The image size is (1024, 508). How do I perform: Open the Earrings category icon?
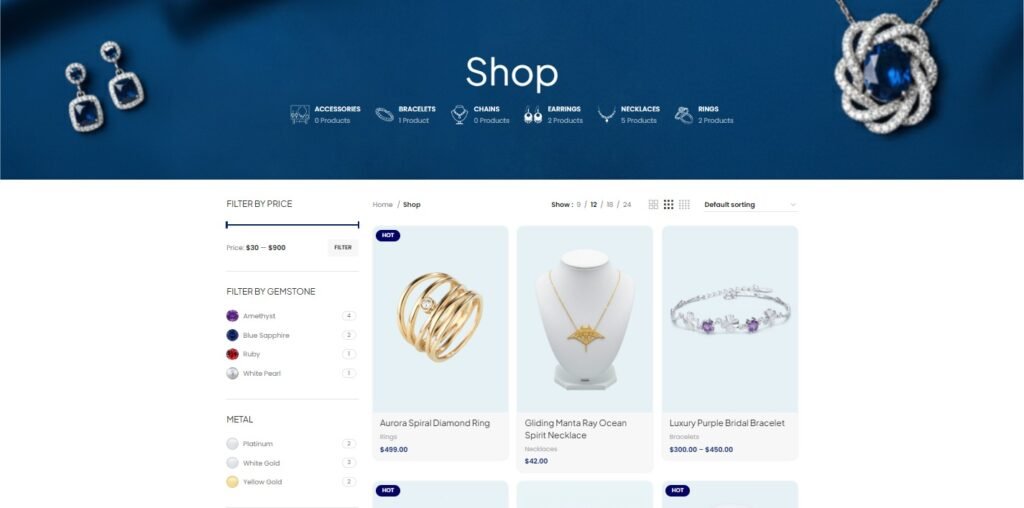click(533, 115)
